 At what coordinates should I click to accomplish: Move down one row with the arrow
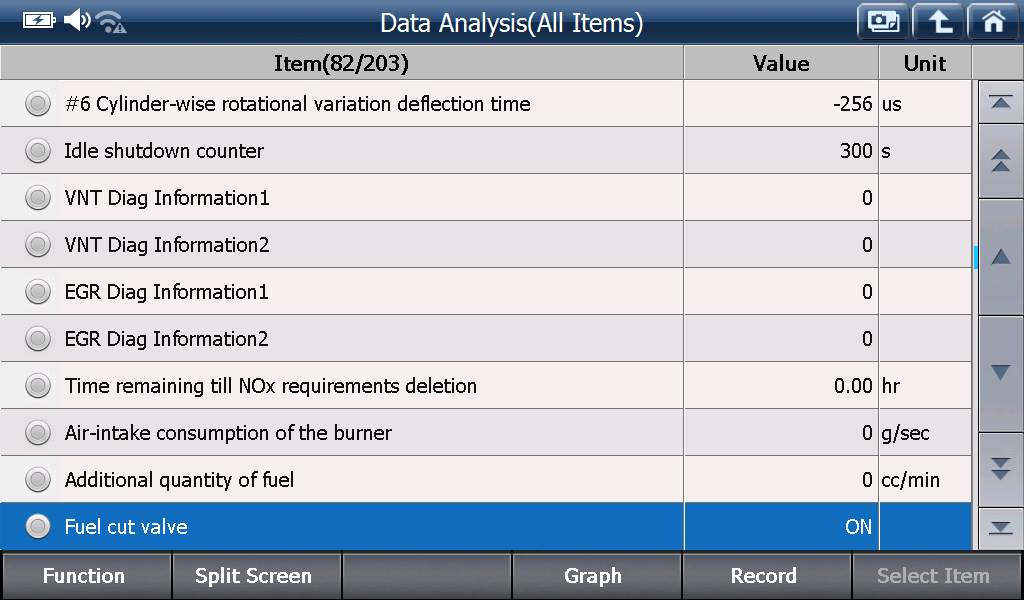[1000, 373]
